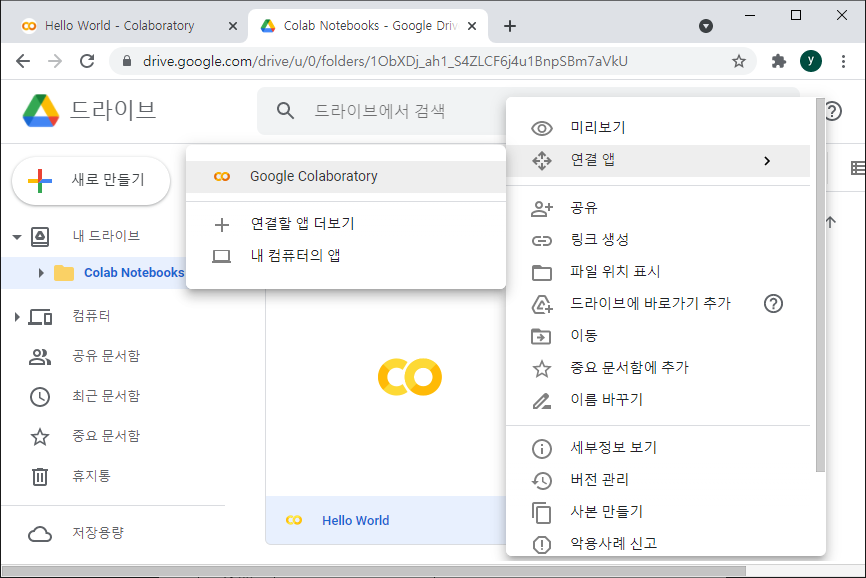
Task: Click the 새로 만들기 button
Action: tap(91, 181)
